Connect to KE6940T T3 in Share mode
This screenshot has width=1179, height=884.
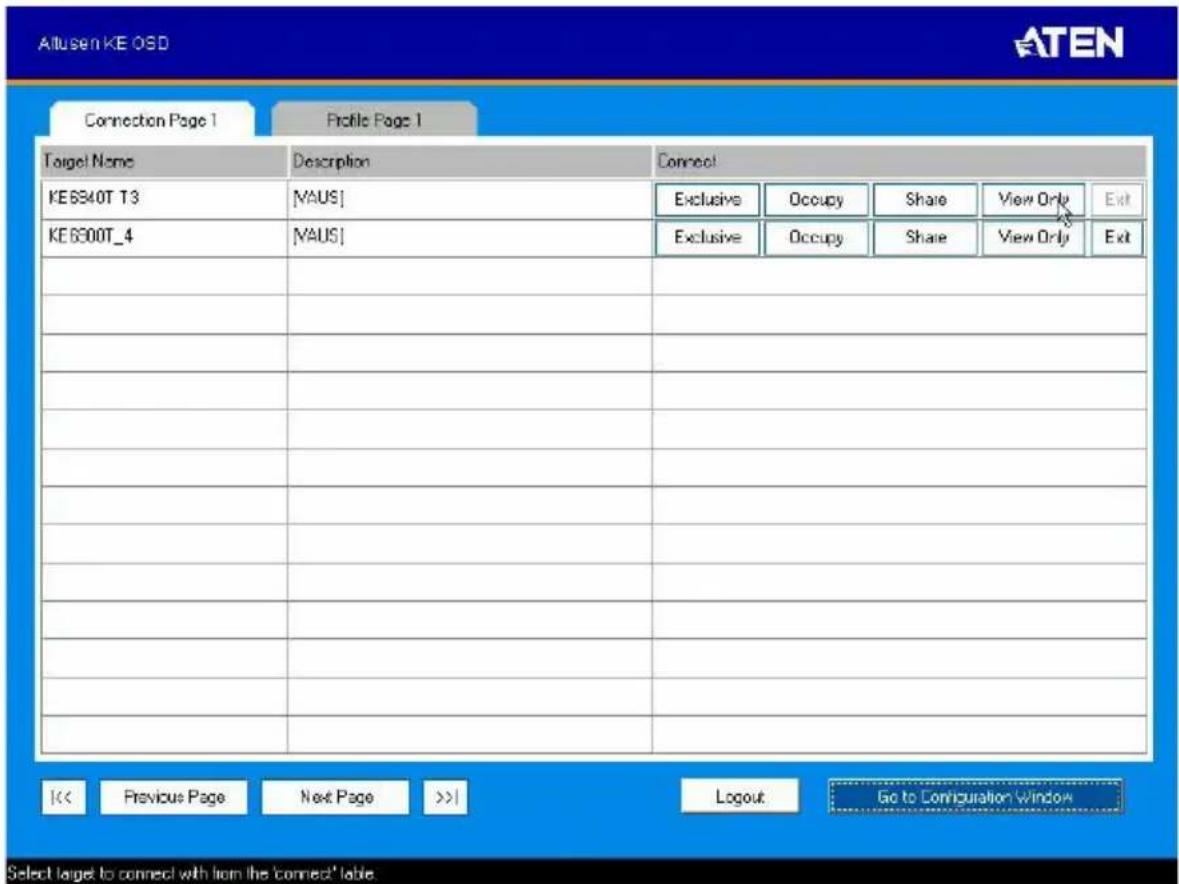pos(925,200)
